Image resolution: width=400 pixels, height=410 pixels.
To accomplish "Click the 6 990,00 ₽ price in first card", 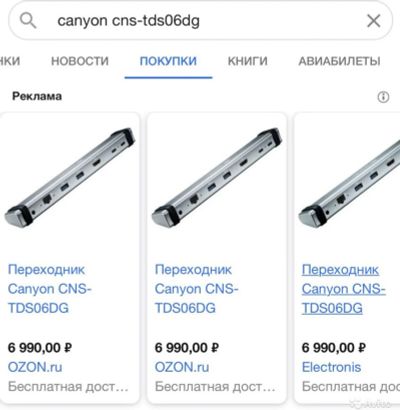I will tap(40, 348).
